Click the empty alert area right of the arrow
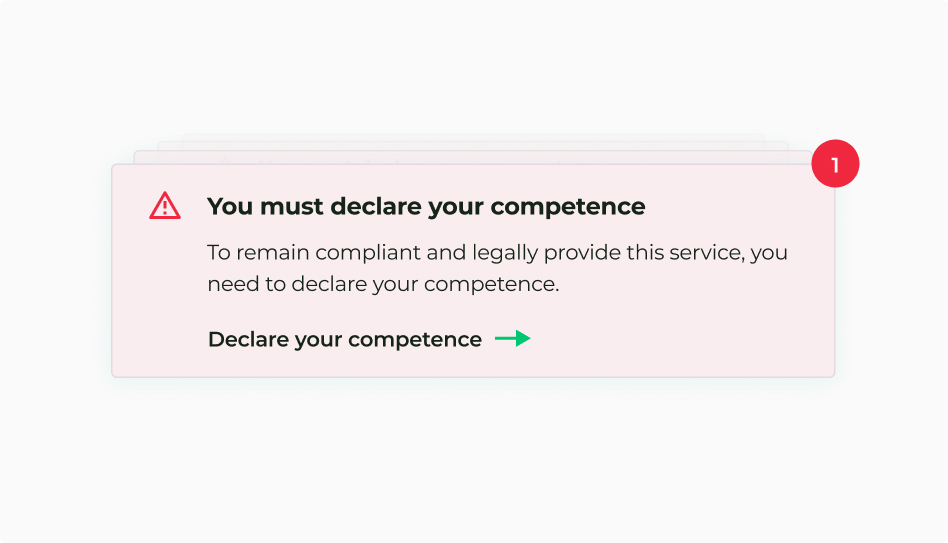Image resolution: width=948 pixels, height=543 pixels. click(x=680, y=339)
